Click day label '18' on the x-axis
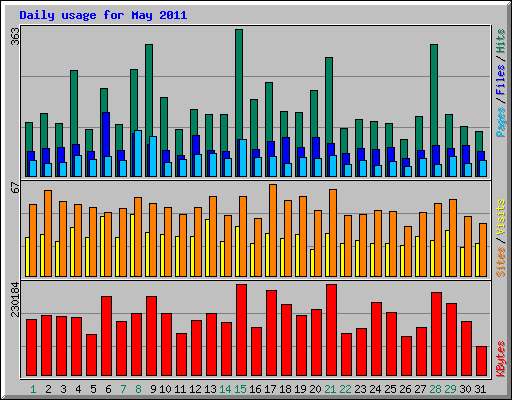512x400 pixels. coord(285,389)
